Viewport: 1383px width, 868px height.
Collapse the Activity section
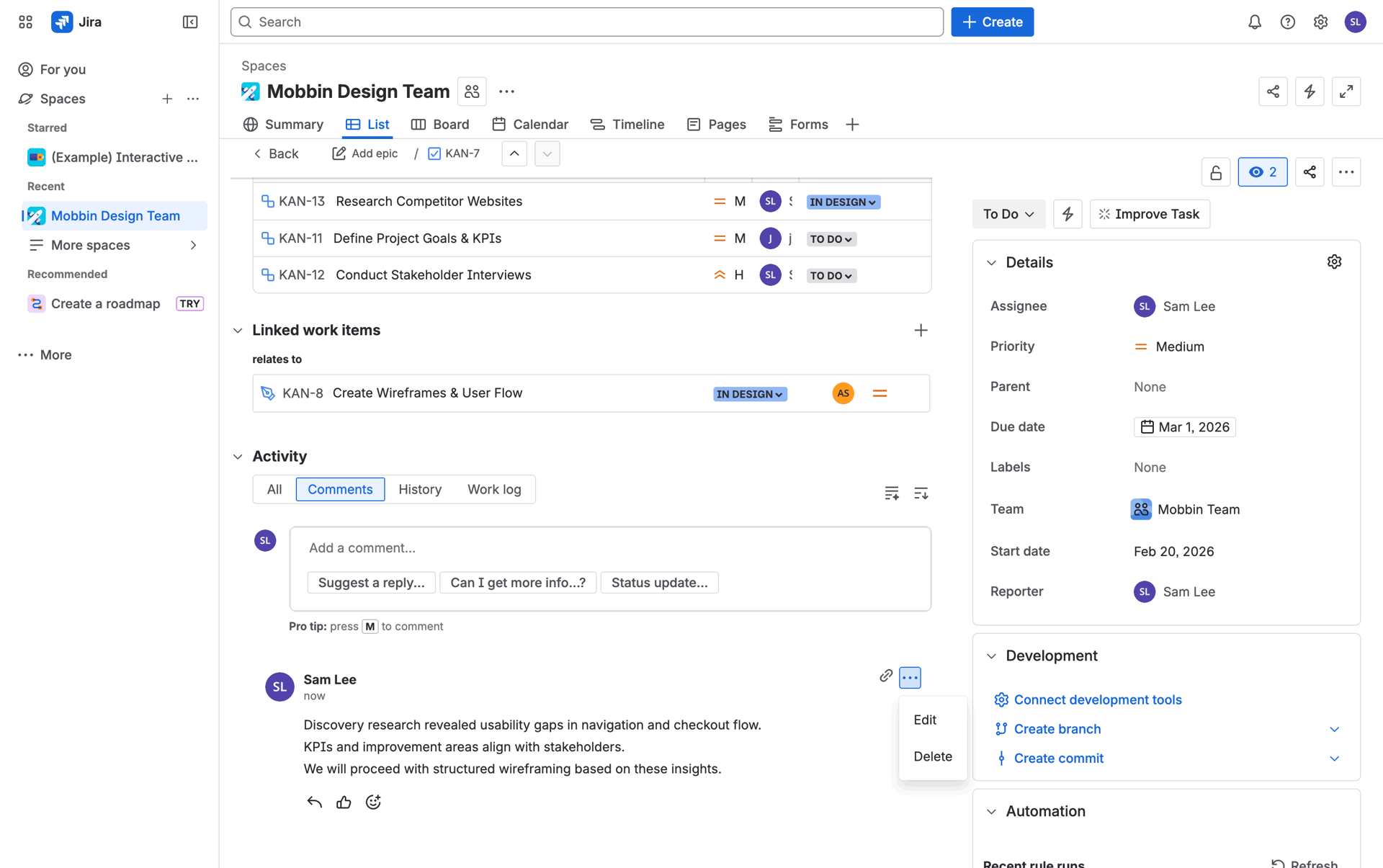tap(238, 457)
